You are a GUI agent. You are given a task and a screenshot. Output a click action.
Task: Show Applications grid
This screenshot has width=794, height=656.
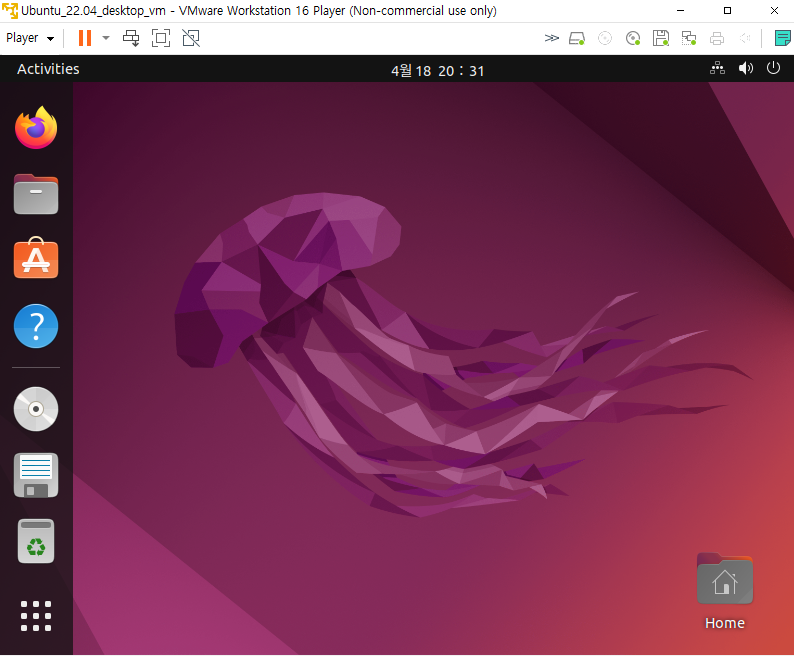[36, 616]
